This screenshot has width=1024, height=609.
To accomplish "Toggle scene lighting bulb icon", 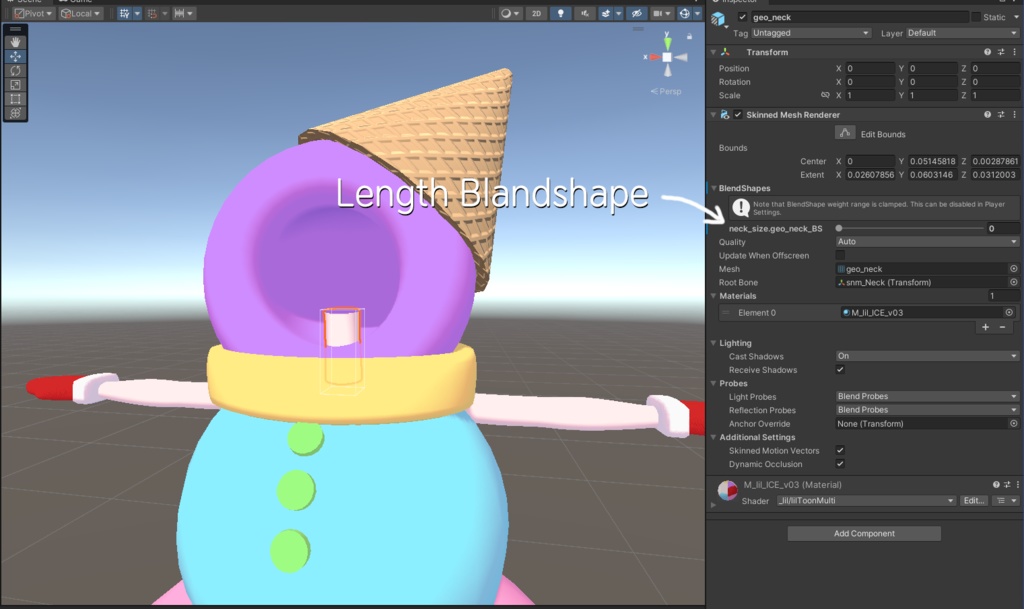I will (x=560, y=13).
